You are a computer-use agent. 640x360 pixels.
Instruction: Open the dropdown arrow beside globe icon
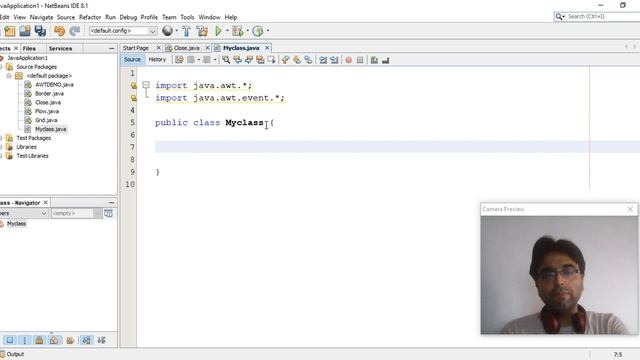click(x=176, y=31)
